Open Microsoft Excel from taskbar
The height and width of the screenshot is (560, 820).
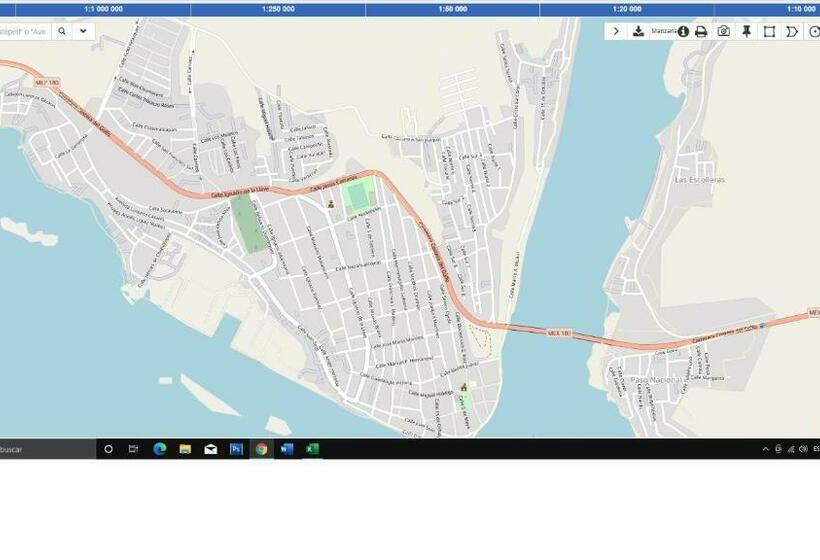coord(312,450)
